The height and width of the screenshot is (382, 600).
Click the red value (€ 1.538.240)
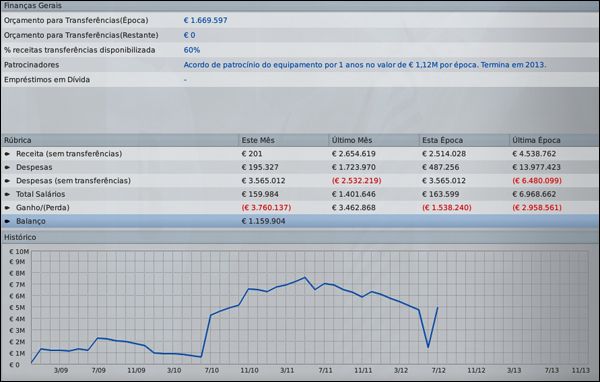[x=447, y=208]
